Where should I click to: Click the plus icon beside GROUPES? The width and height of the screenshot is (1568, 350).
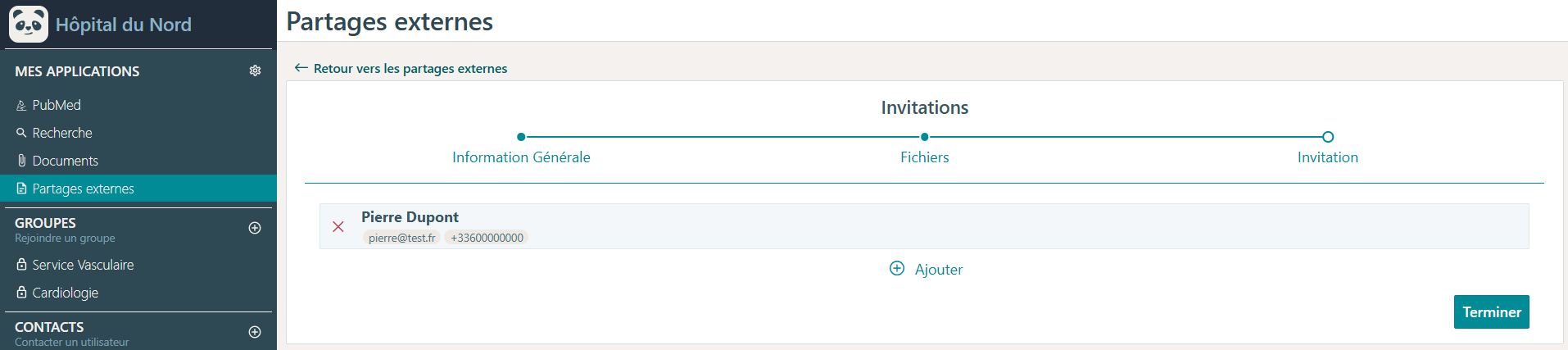click(x=255, y=228)
